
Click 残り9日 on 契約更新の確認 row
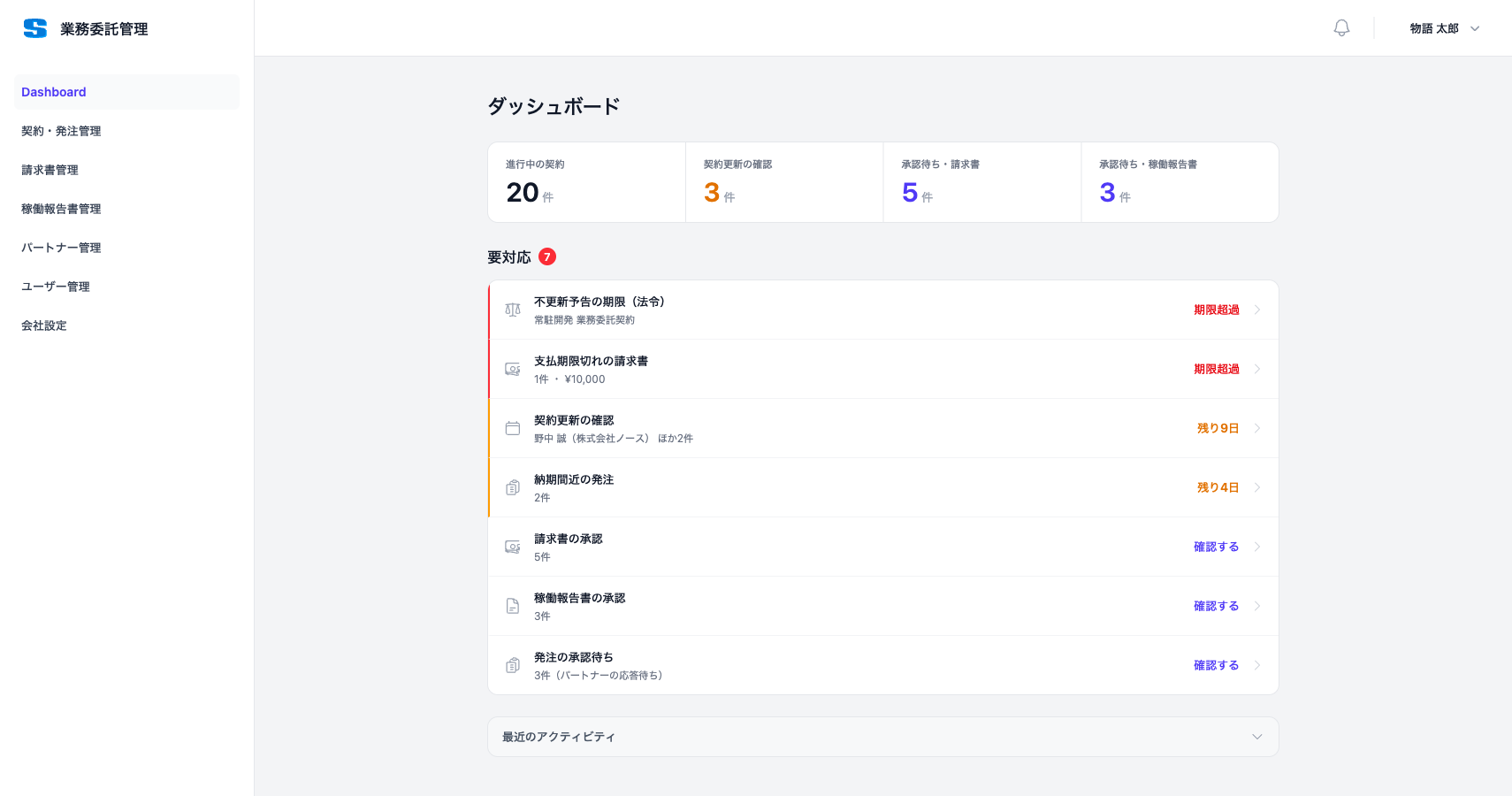1218,428
